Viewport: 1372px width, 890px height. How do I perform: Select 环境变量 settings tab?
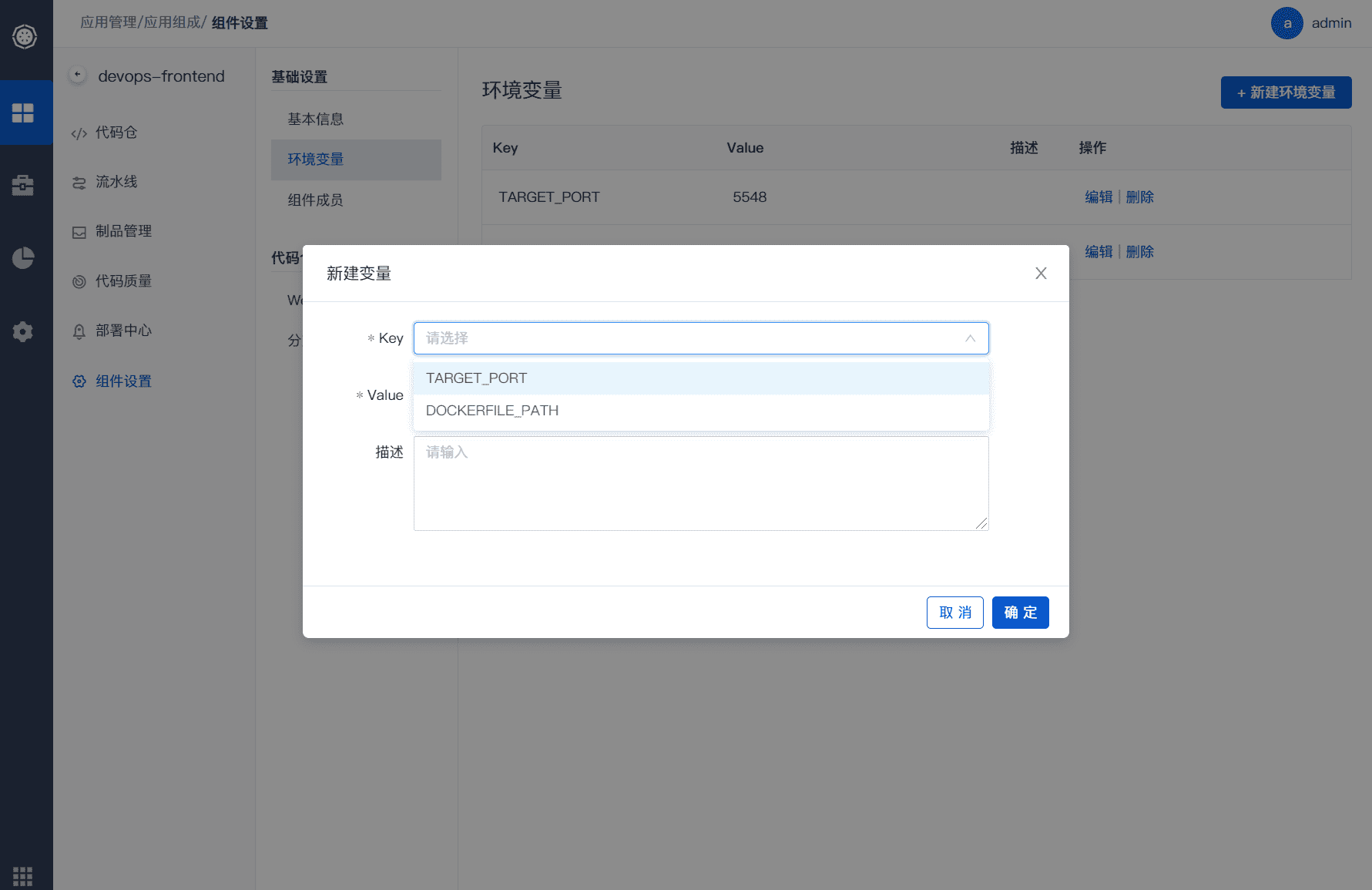pos(356,160)
